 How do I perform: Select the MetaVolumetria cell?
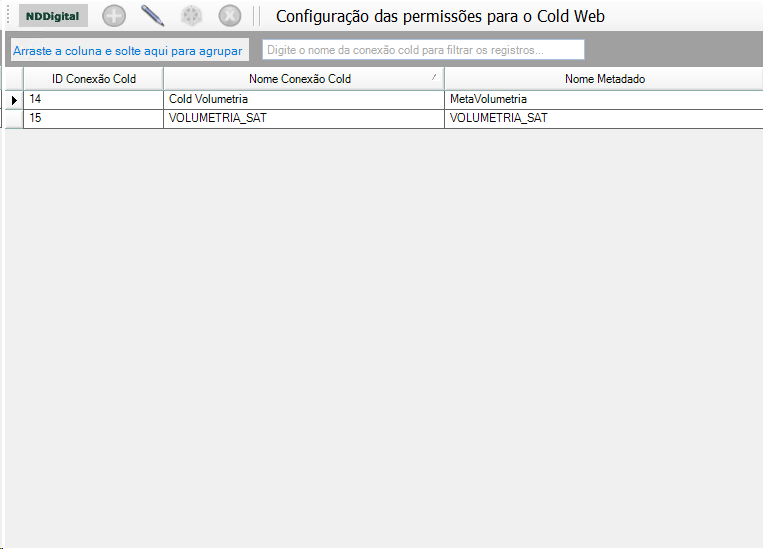[x=604, y=100]
